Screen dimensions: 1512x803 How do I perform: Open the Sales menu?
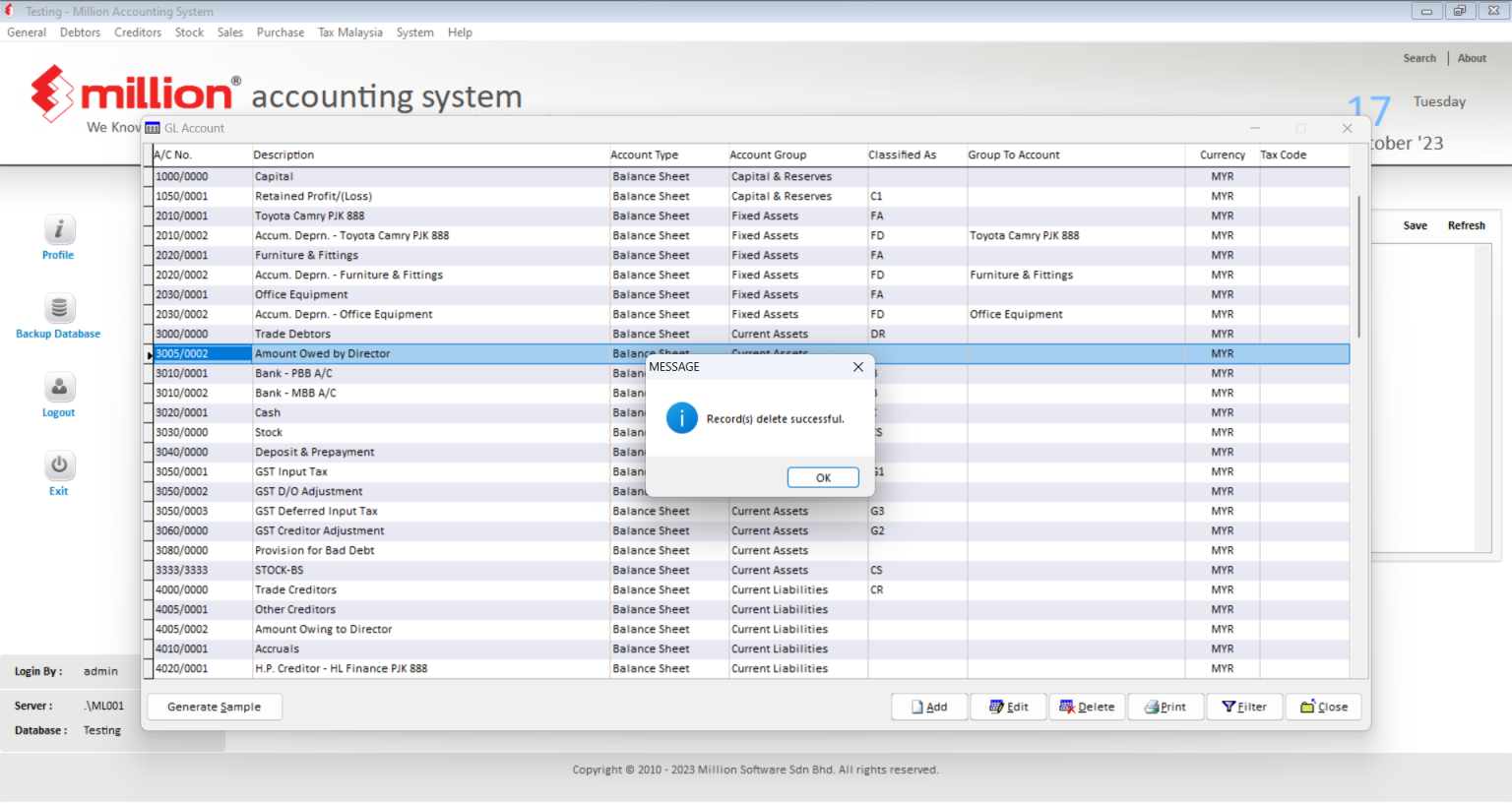230,32
